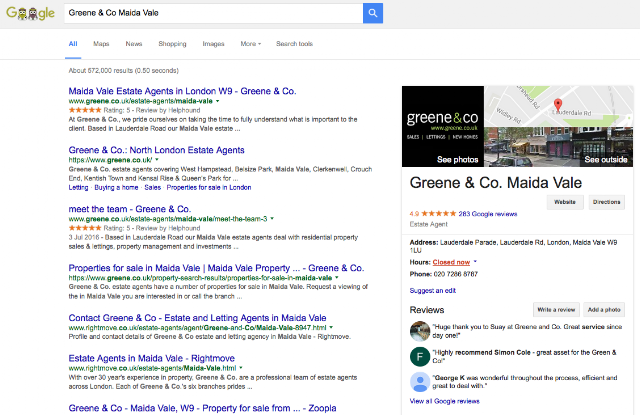Open the Lauderdale Rd map thumbnail
Image resolution: width=640 pixels, height=415 pixels.
559,106
